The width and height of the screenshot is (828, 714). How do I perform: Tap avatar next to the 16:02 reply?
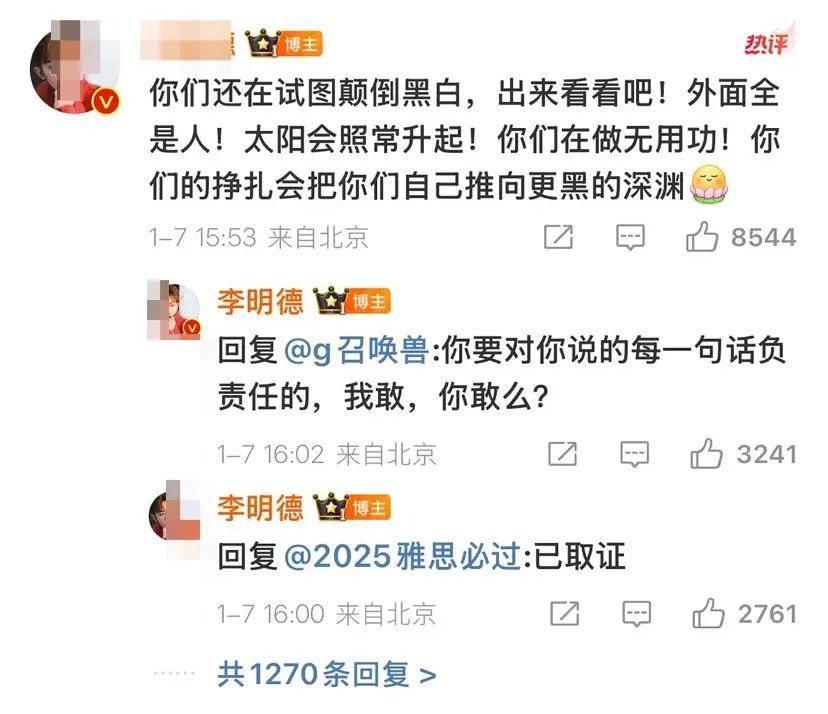click(174, 310)
